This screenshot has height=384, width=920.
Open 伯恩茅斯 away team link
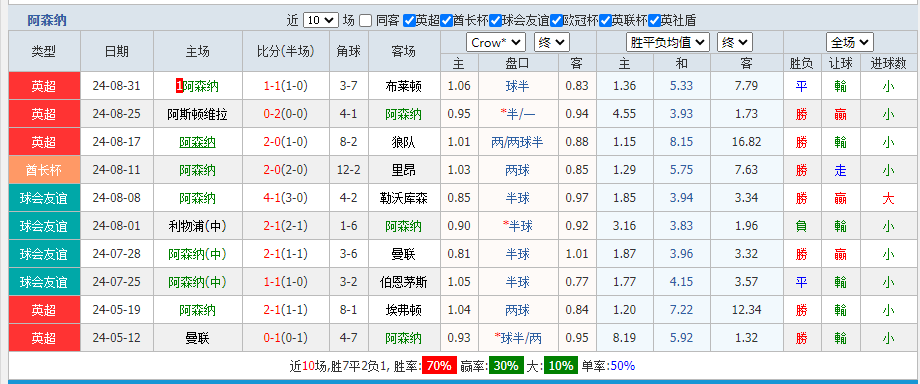[x=404, y=282]
